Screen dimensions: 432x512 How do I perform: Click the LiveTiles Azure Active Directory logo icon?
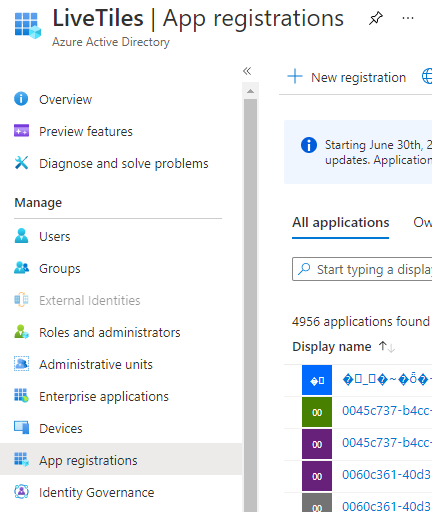pos(28,25)
